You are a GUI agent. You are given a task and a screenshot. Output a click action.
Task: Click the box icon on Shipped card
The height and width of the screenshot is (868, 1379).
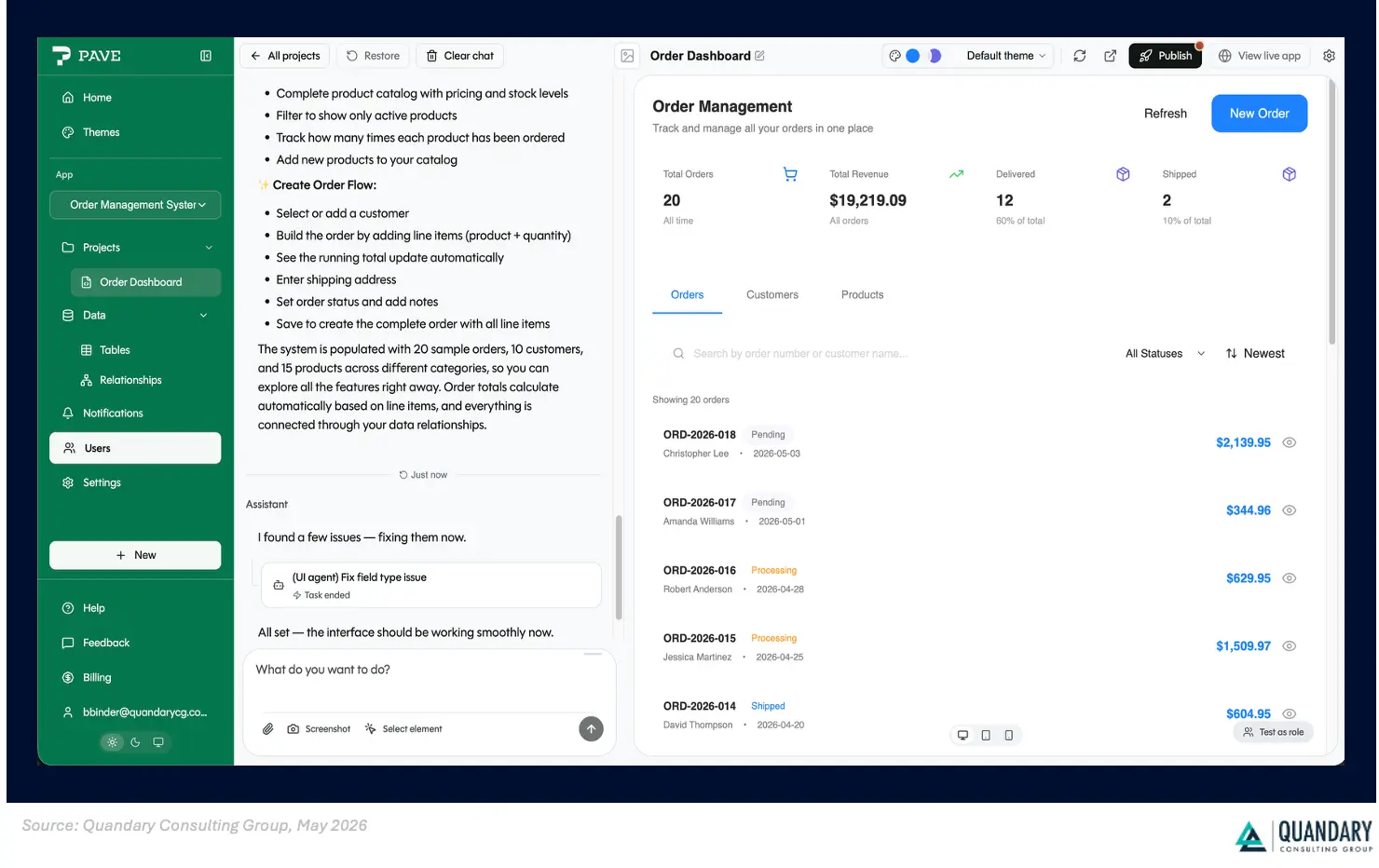[1289, 174]
